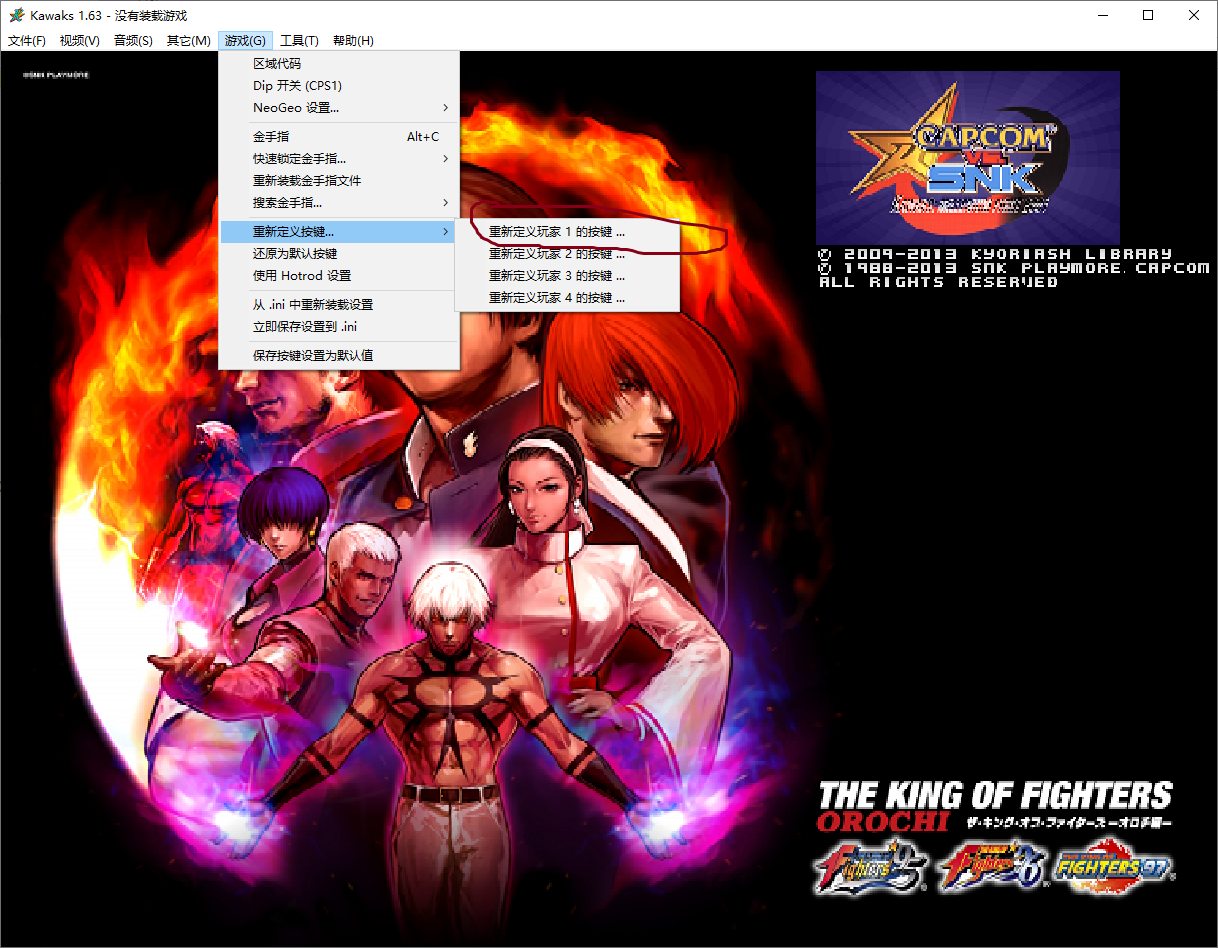Open the 其它(M) menu
This screenshot has height=948, width=1218.
(x=188, y=41)
